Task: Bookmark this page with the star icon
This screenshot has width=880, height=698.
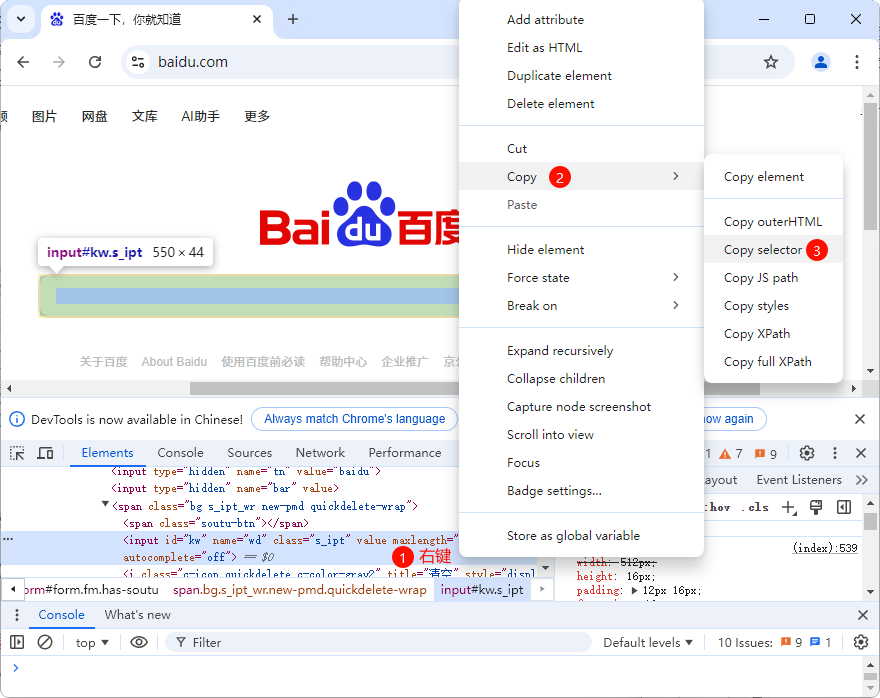Action: pyautogui.click(x=771, y=62)
